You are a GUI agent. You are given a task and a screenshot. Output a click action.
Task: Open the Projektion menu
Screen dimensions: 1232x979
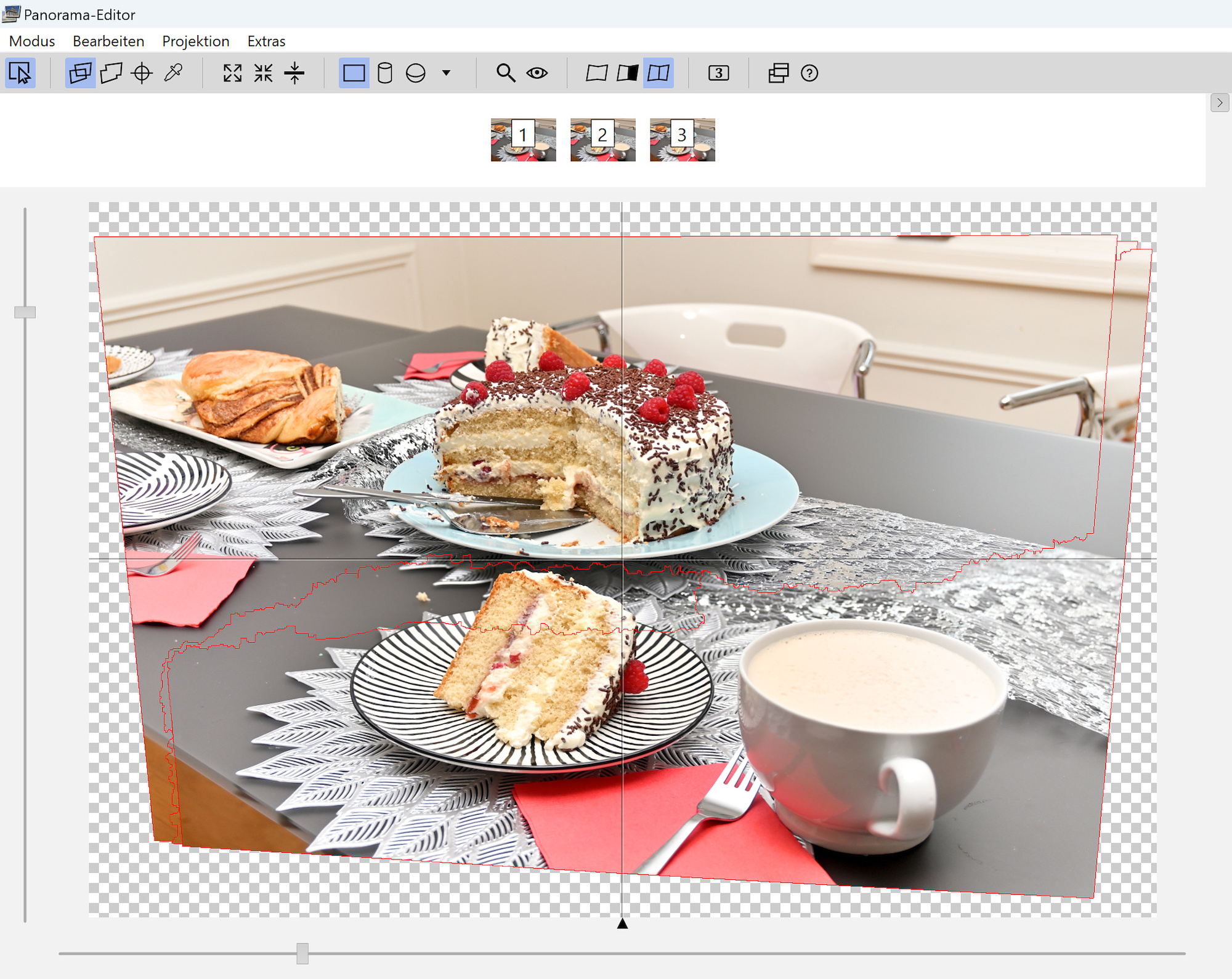(195, 41)
